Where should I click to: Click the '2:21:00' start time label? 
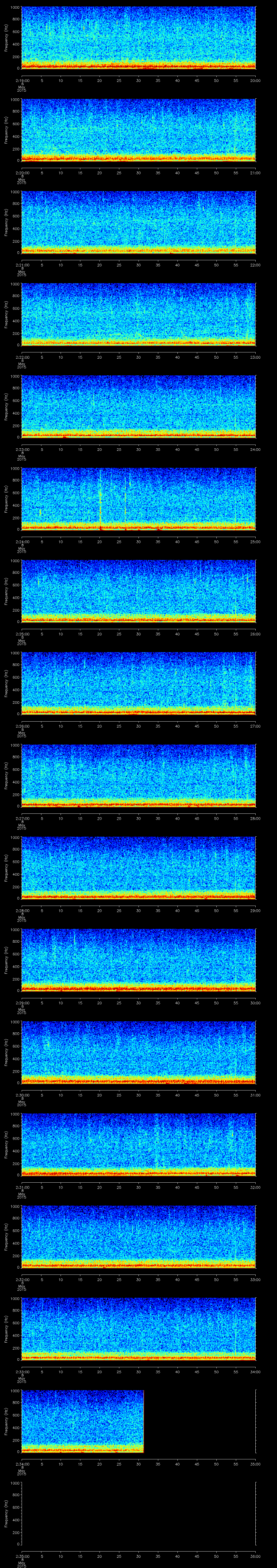pyautogui.click(x=22, y=265)
